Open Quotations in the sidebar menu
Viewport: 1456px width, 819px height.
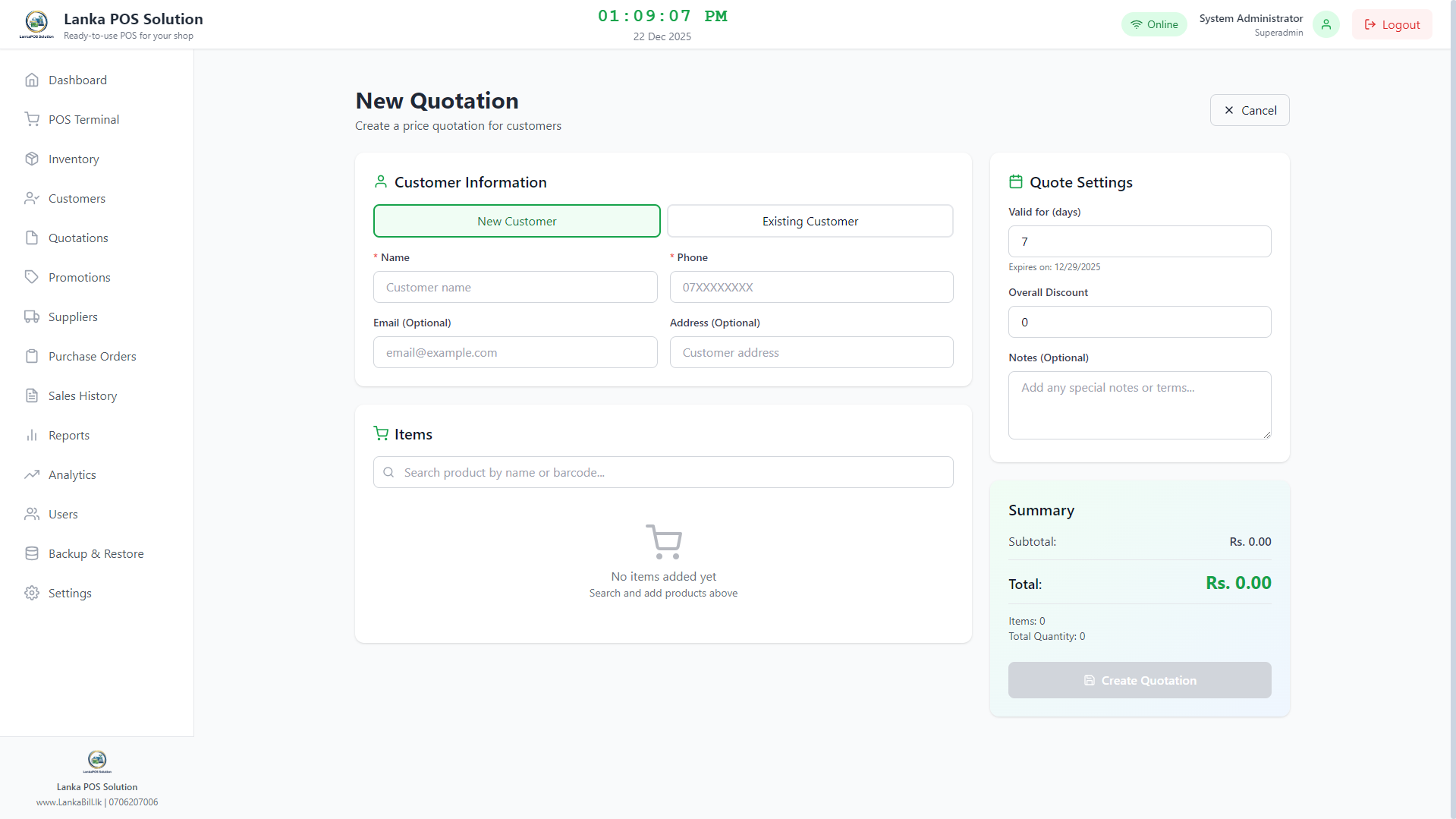tap(78, 238)
